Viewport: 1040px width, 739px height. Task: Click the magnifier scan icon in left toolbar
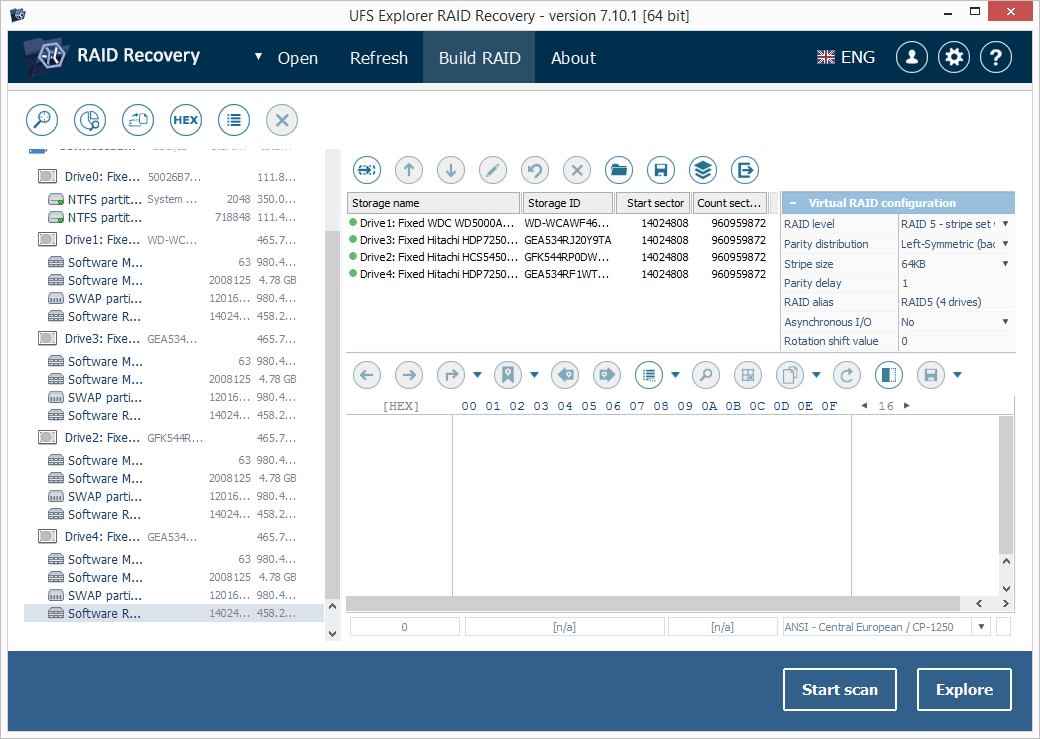tap(42, 120)
